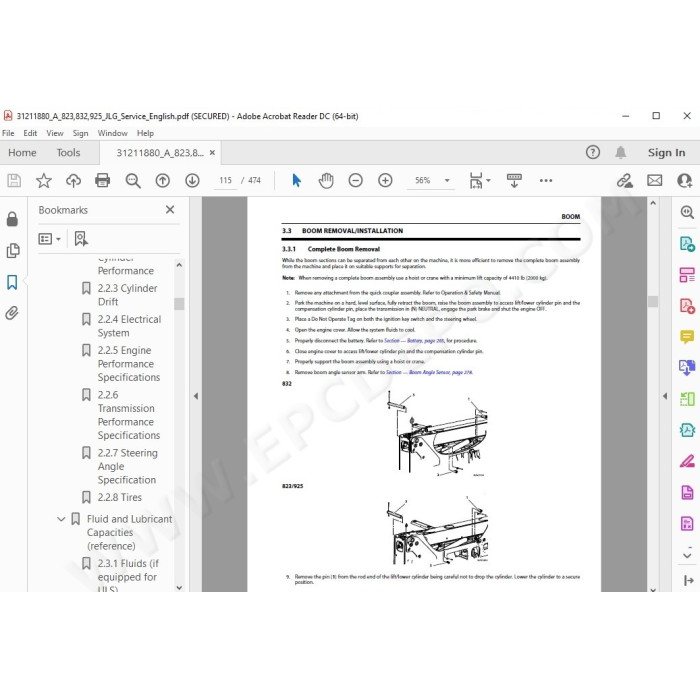The width and height of the screenshot is (700, 700).
Task: Open bookmark 2.2.3 Cylinder Drift
Action: point(127,295)
